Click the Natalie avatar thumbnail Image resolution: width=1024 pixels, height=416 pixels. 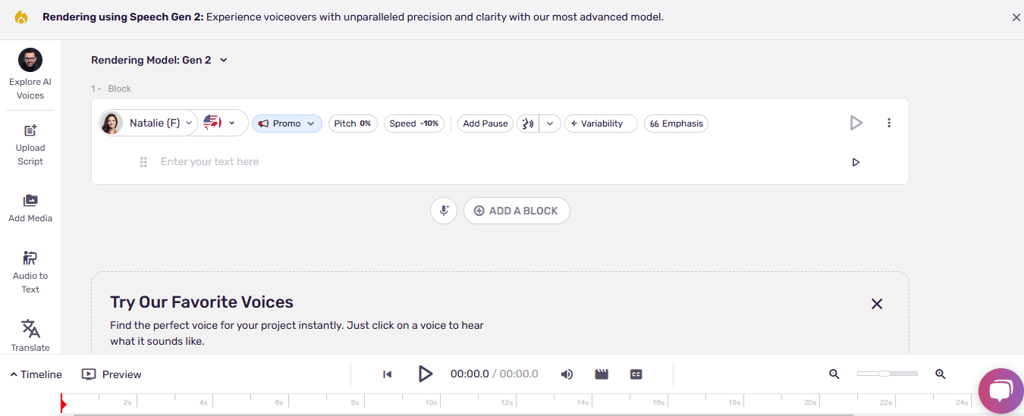tap(111, 123)
